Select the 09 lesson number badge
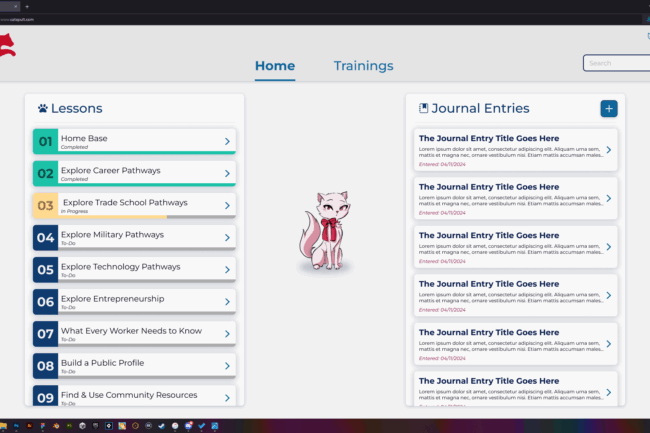The image size is (650, 433). pyautogui.click(x=45, y=397)
